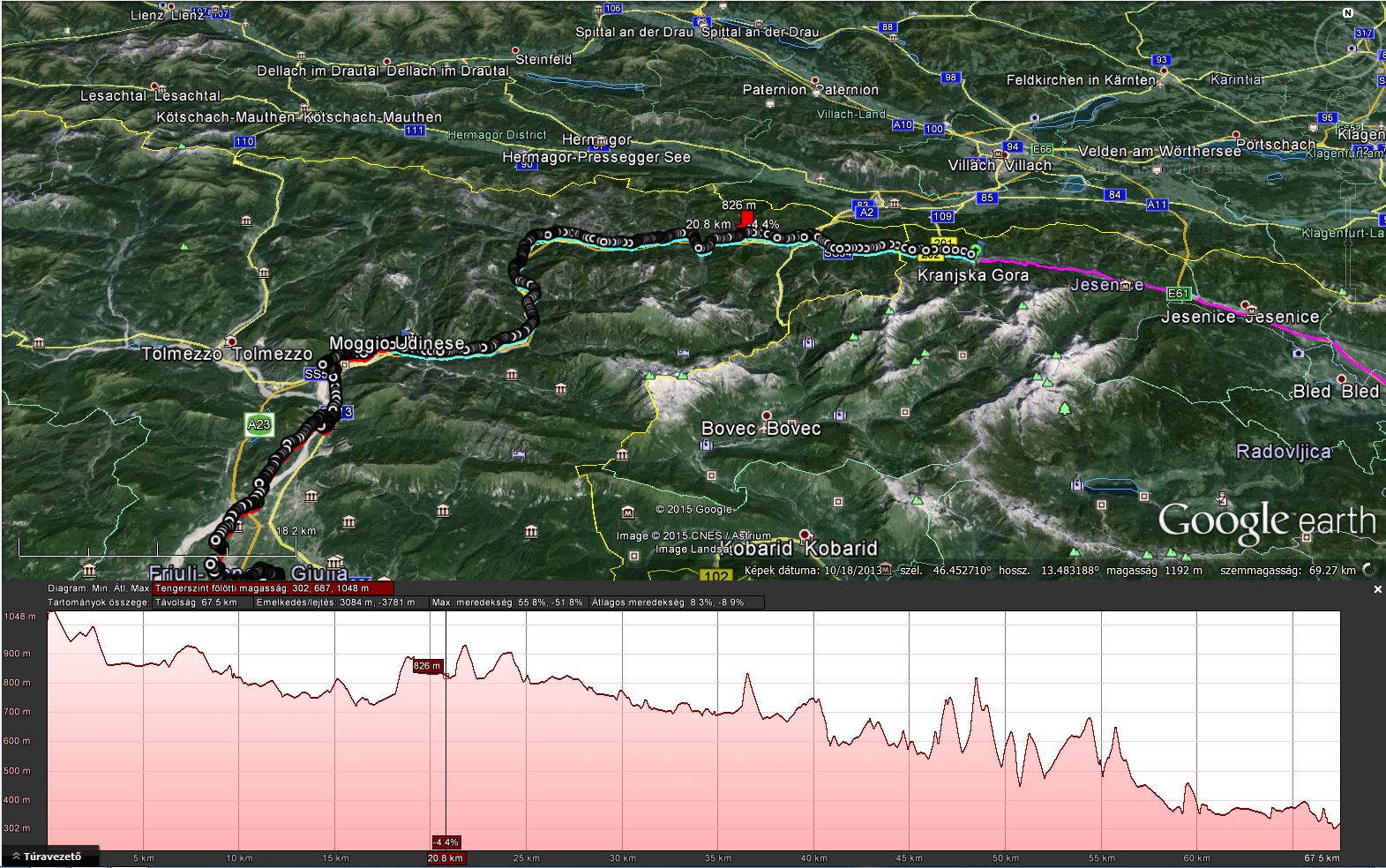Click the 1048 m elevation axis label
Screen dimensions: 1386x868
(19, 617)
